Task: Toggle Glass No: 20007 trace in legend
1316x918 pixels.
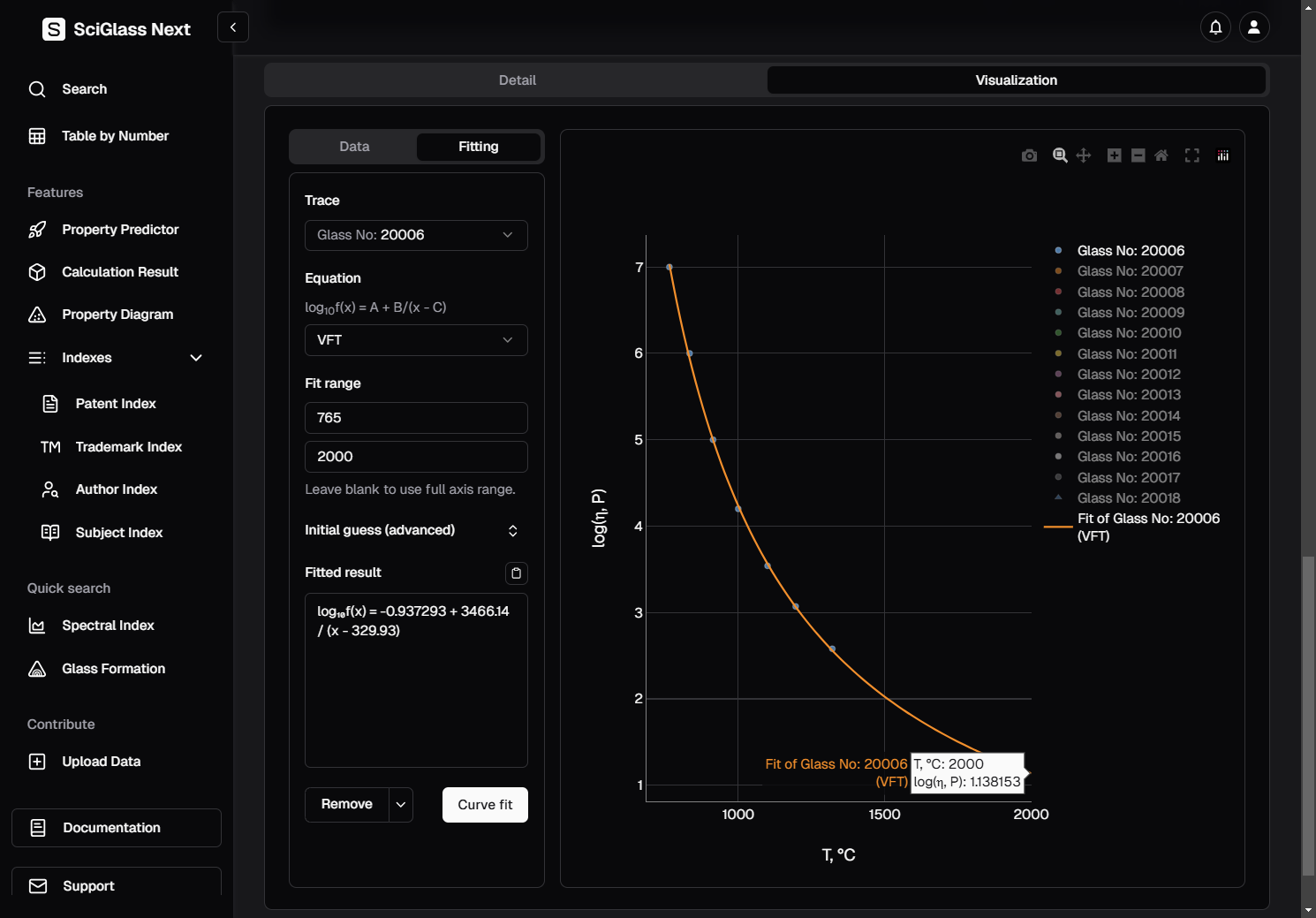Action: [1130, 271]
